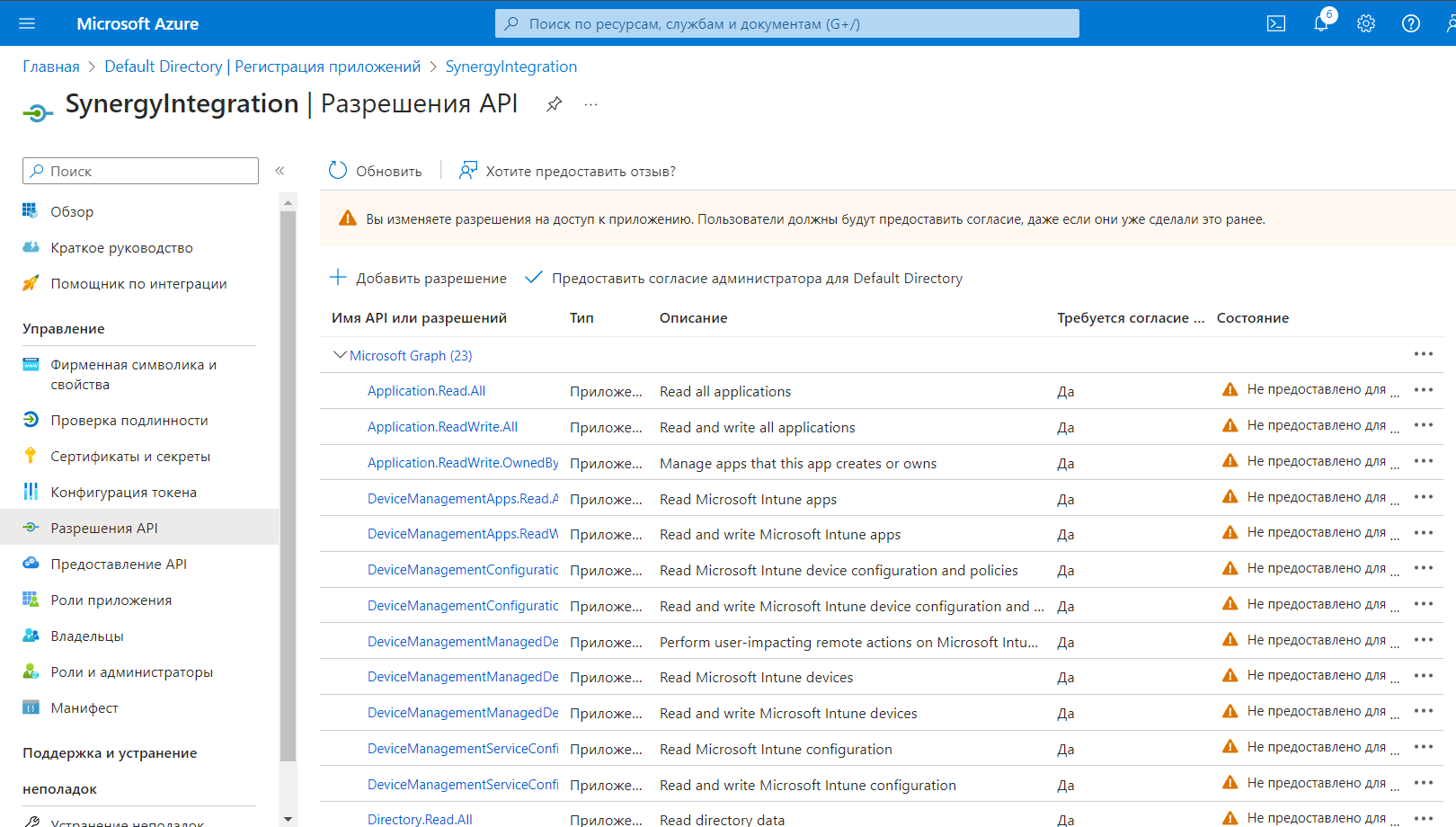Viewport: 1456px width, 827px height.
Task: Click the sidebar scroll up arrow
Action: tap(288, 202)
